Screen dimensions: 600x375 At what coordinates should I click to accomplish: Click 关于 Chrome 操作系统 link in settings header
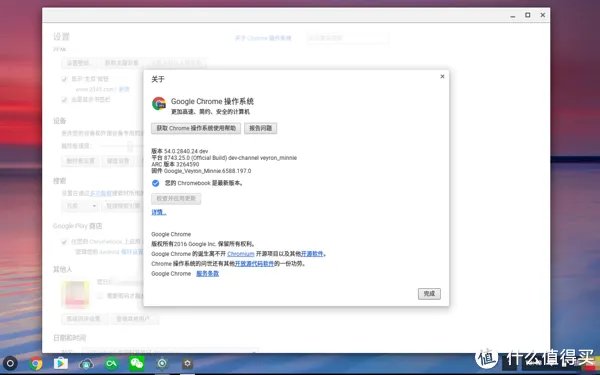pos(263,38)
